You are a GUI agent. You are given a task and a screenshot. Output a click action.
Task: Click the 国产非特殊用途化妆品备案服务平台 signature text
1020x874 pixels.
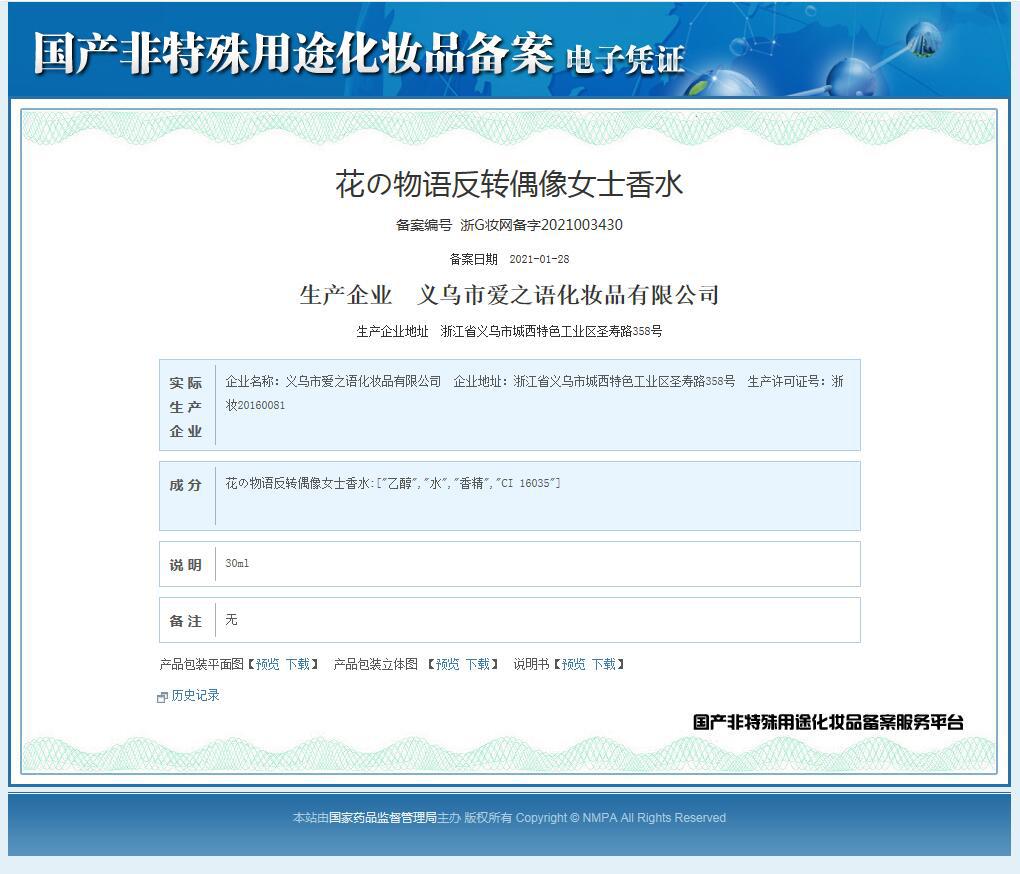(x=827, y=722)
